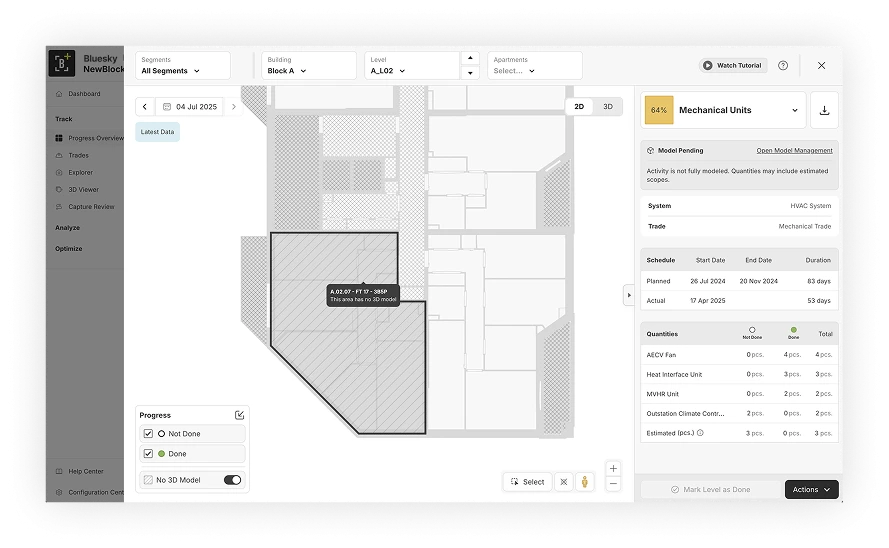Open the 04 Jul 2025 date picker
The width and height of the screenshot is (889, 548).
click(x=189, y=107)
